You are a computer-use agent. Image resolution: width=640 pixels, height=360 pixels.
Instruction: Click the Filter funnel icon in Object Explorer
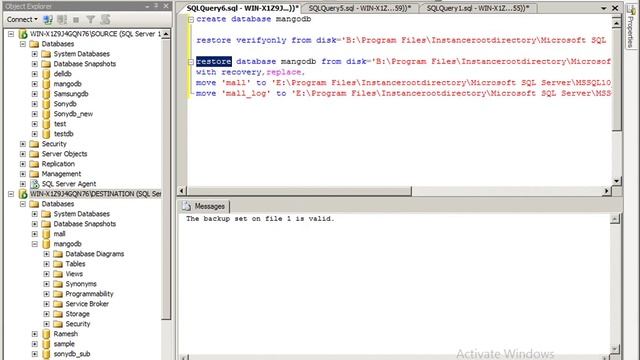90,19
